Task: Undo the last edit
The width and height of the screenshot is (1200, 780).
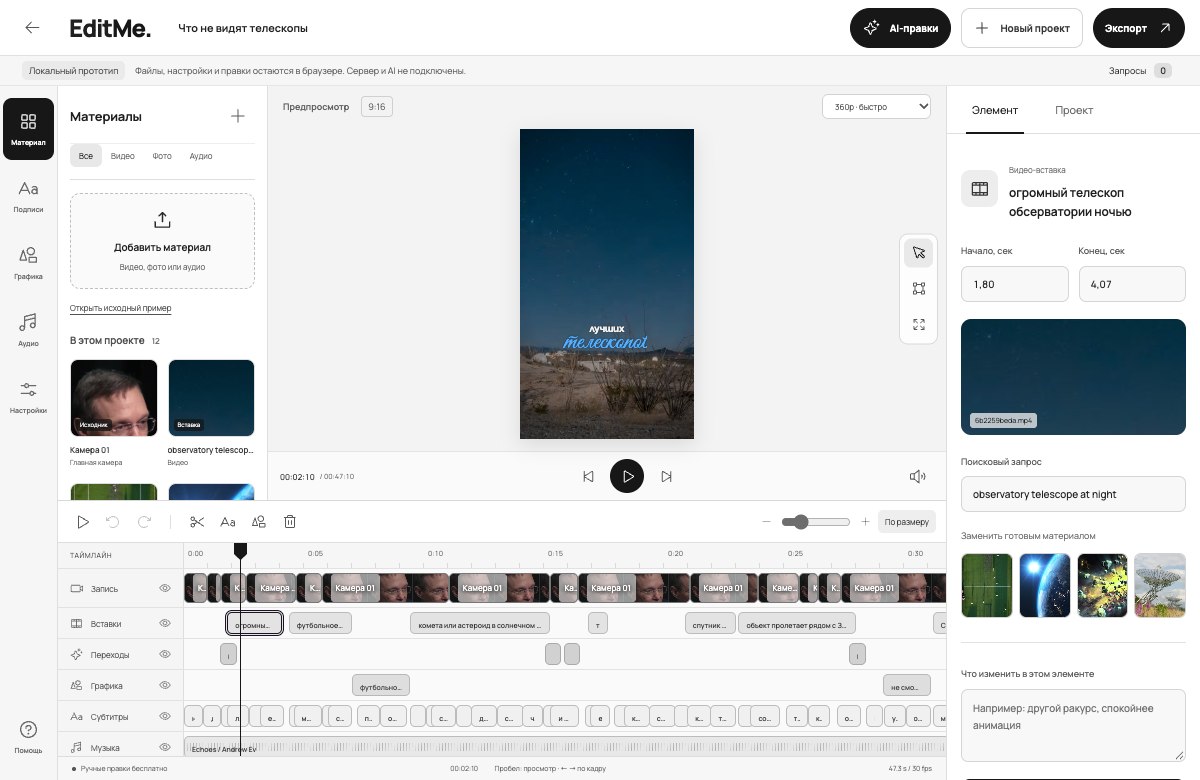Action: (x=112, y=522)
